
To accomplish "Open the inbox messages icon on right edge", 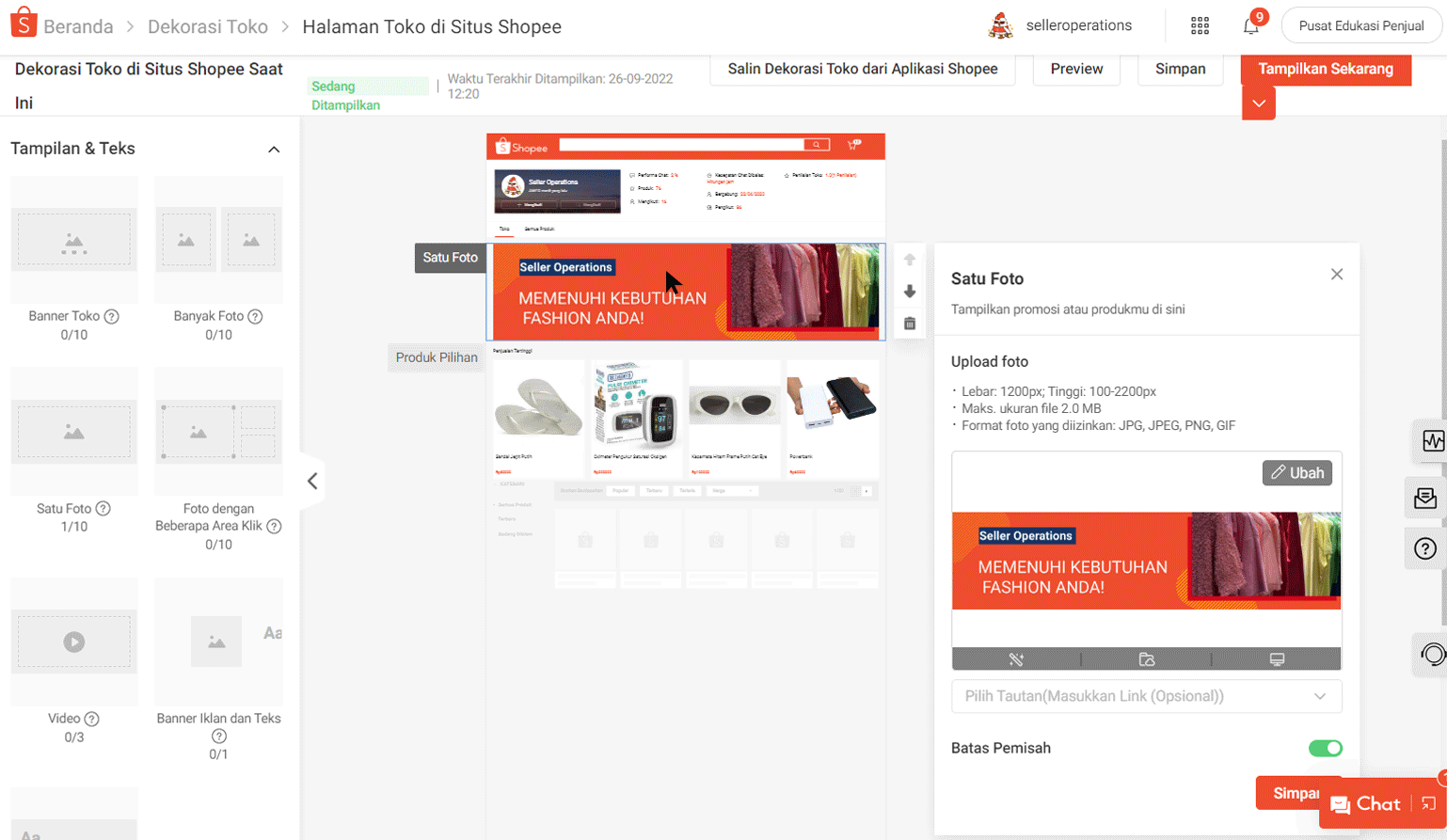I will [x=1424, y=498].
